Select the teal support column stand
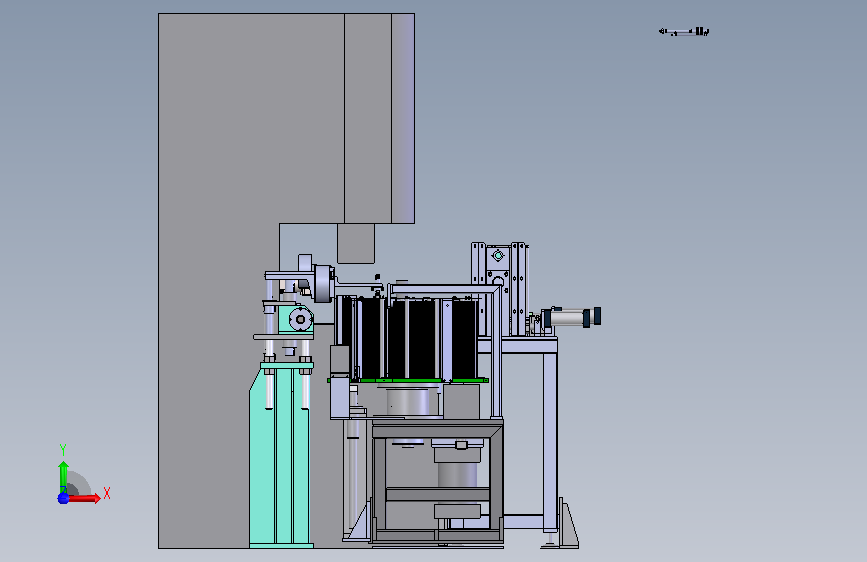The image size is (867, 562). [x=280, y=455]
